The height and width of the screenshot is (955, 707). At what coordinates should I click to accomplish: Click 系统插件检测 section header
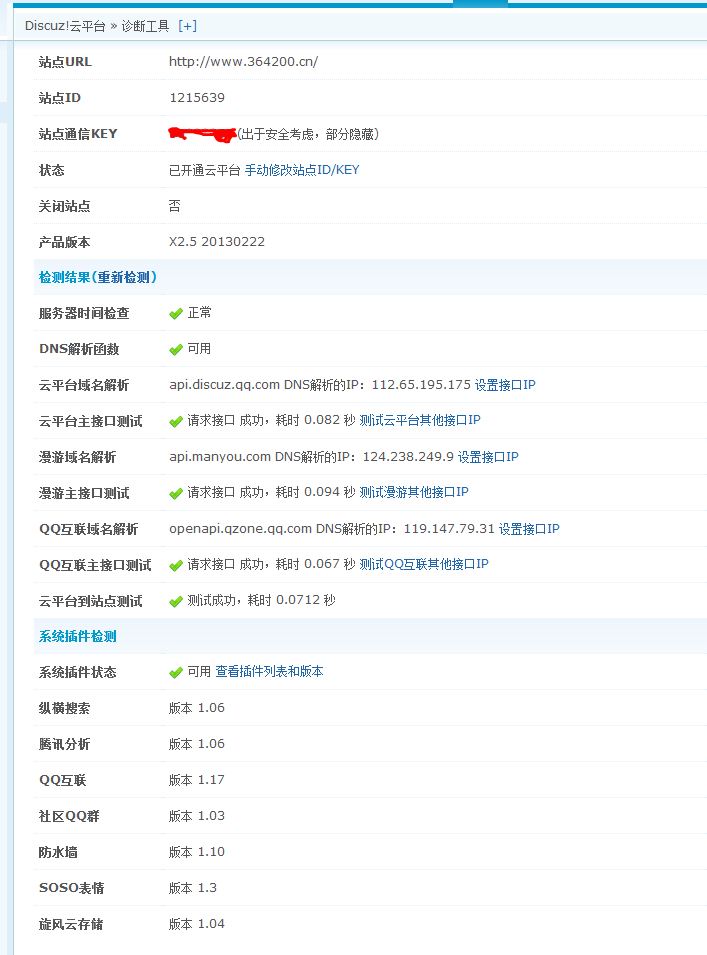[x=77, y=636]
